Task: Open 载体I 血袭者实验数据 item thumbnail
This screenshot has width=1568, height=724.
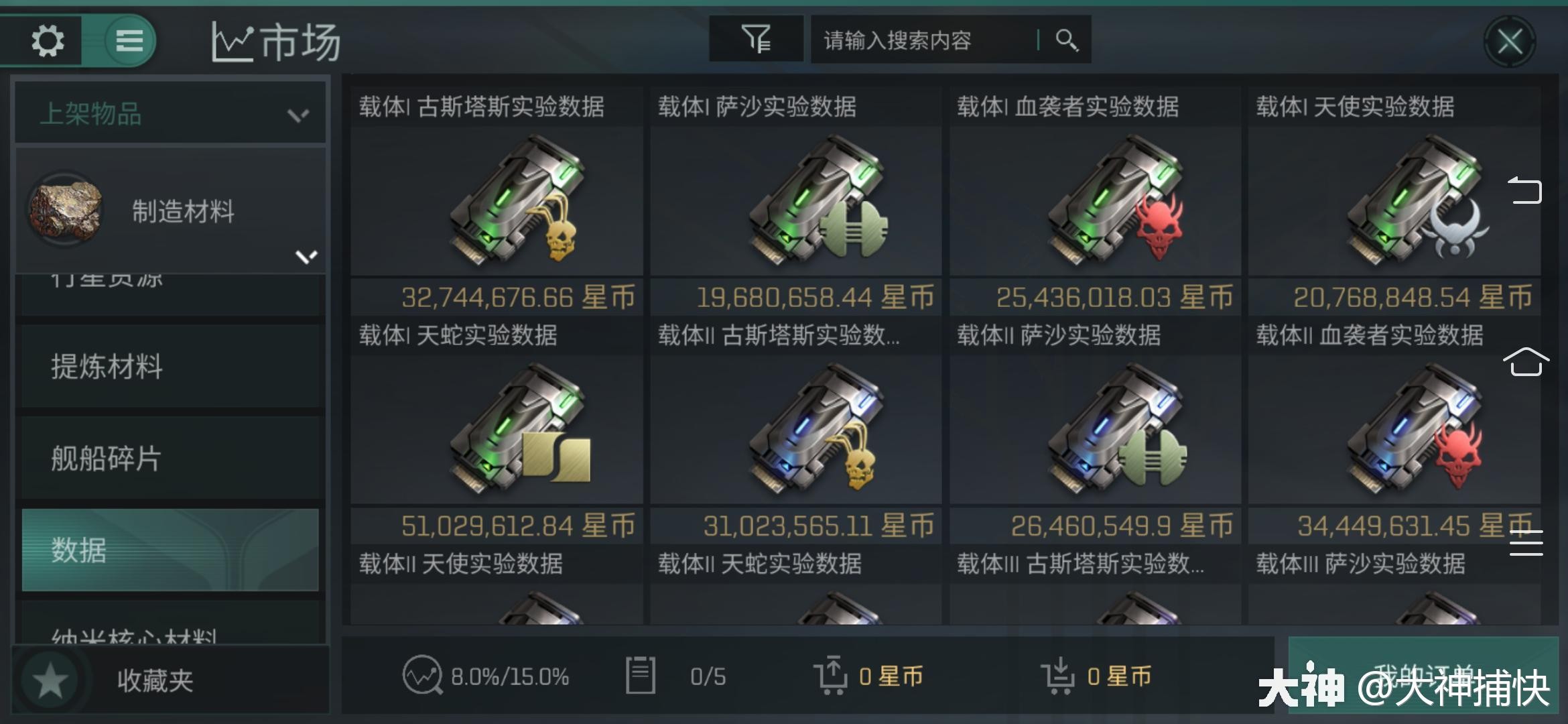Action: click(x=1095, y=201)
